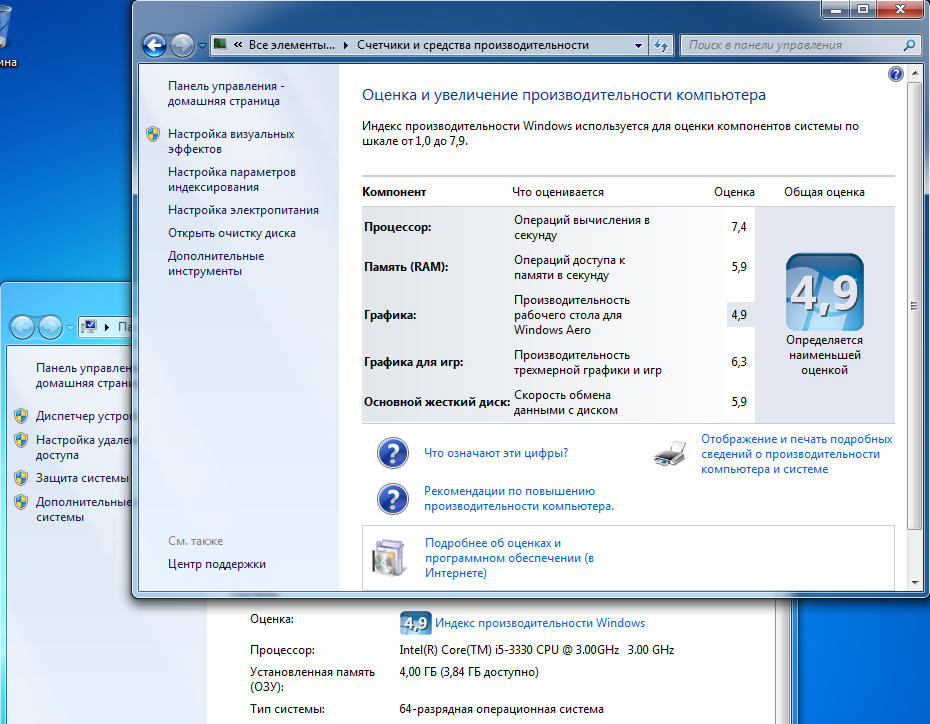Open recent pages dropdown next to the Forward arrow

tap(202, 46)
